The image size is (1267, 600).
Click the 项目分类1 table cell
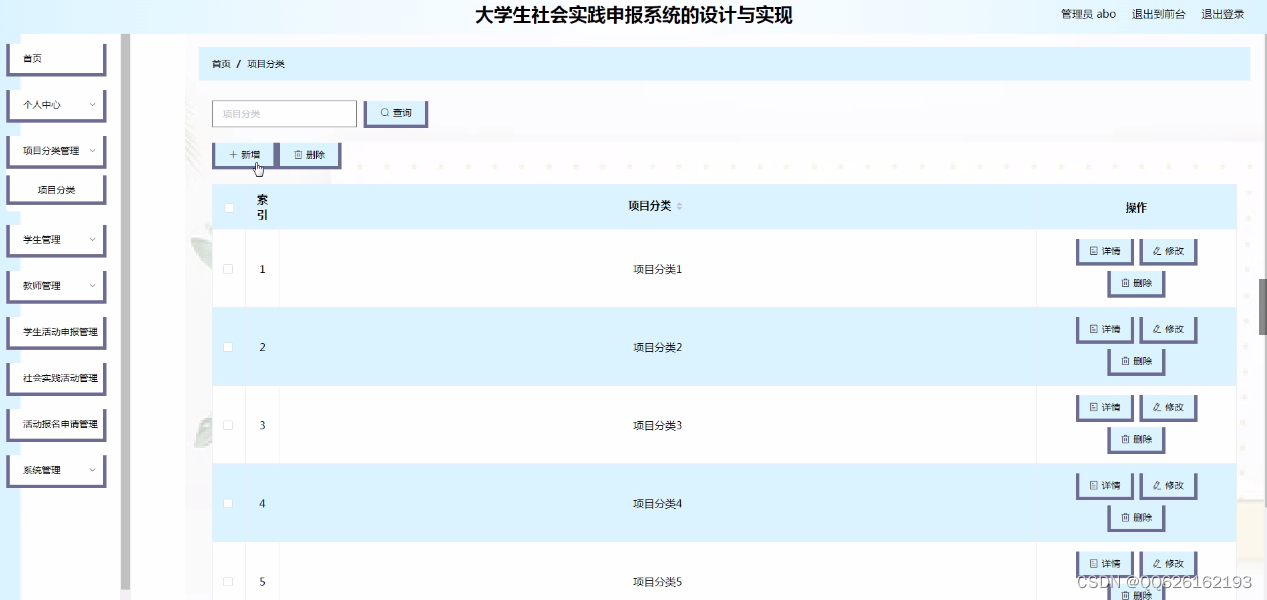tap(657, 269)
